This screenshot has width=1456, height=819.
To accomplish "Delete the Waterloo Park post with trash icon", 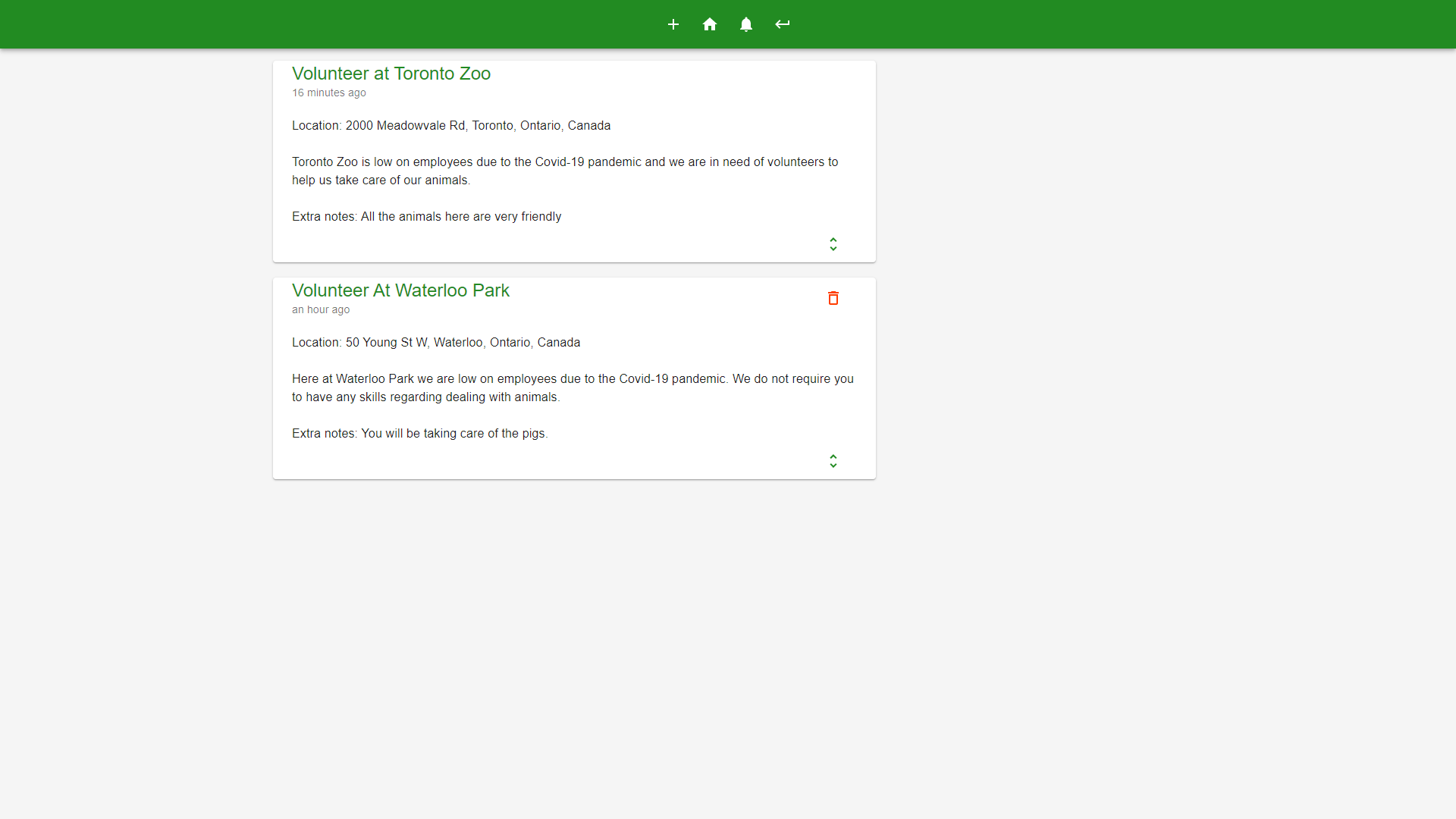I will point(833,298).
